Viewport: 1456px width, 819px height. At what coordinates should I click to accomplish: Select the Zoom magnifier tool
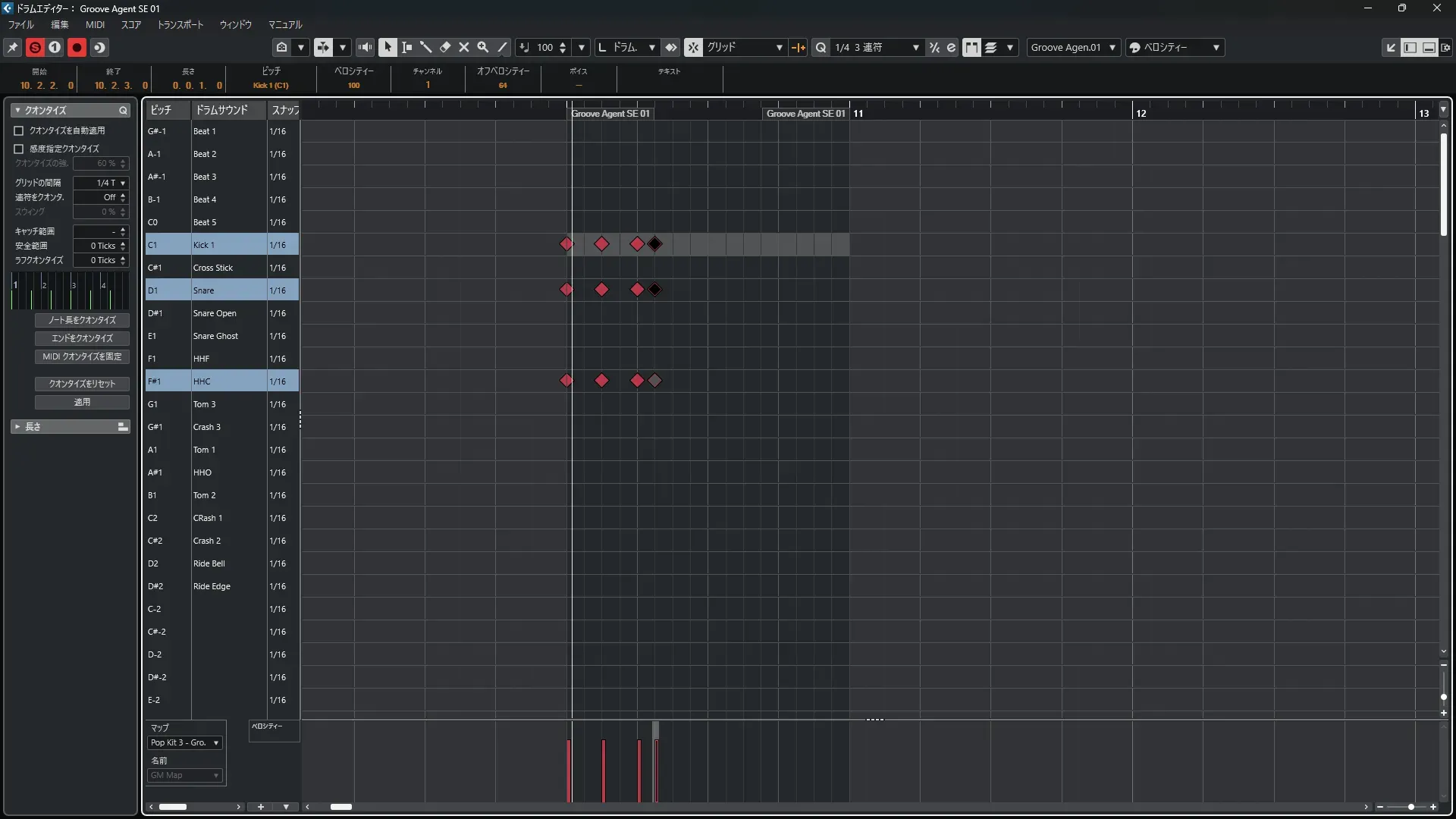coord(483,47)
